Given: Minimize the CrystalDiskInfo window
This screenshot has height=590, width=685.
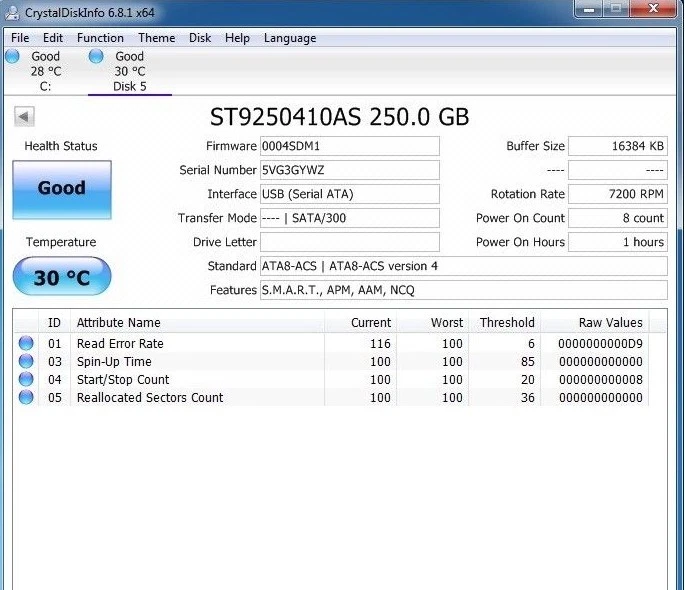Looking at the screenshot, I should tap(589, 9).
